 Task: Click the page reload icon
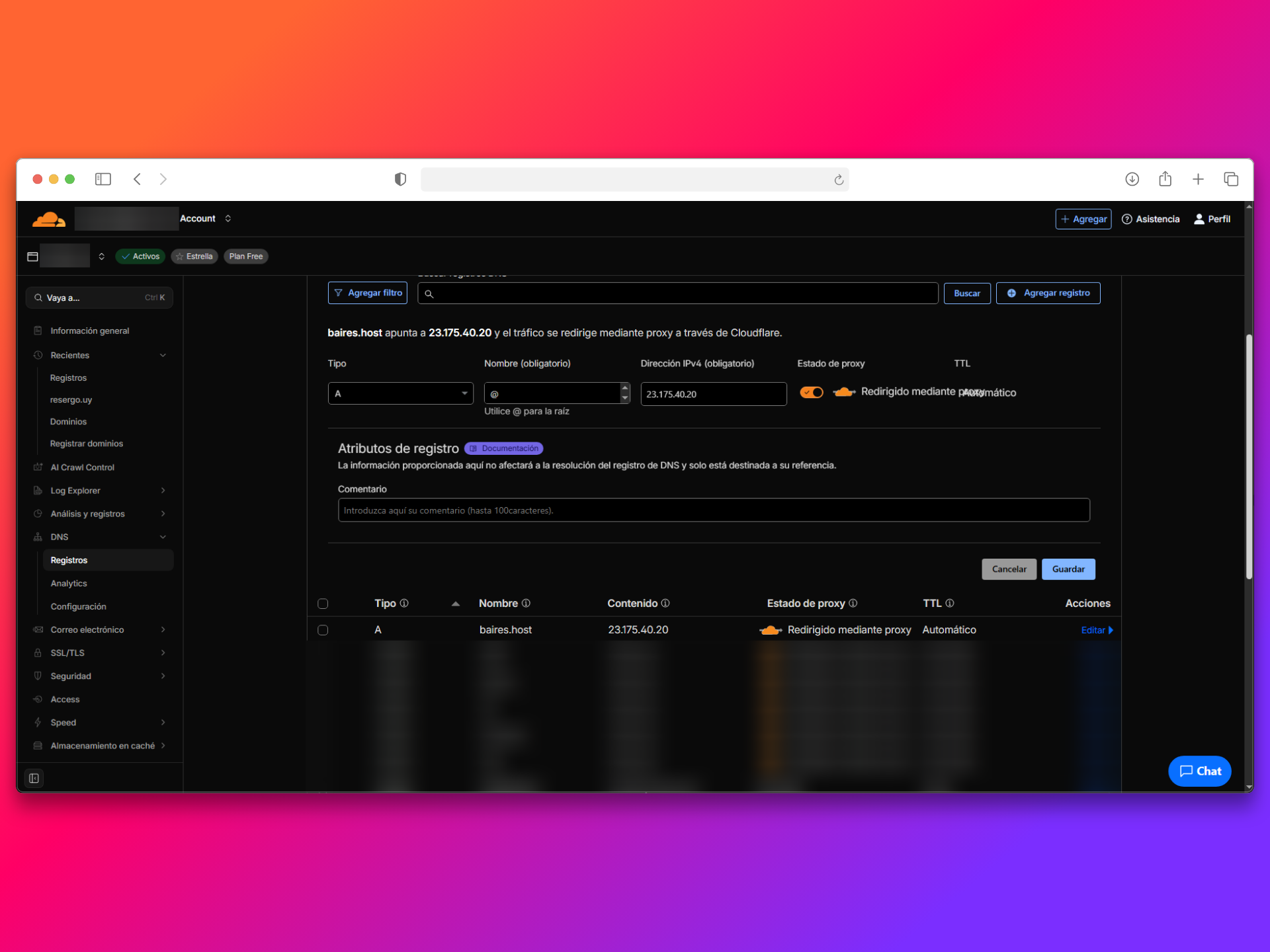(839, 180)
